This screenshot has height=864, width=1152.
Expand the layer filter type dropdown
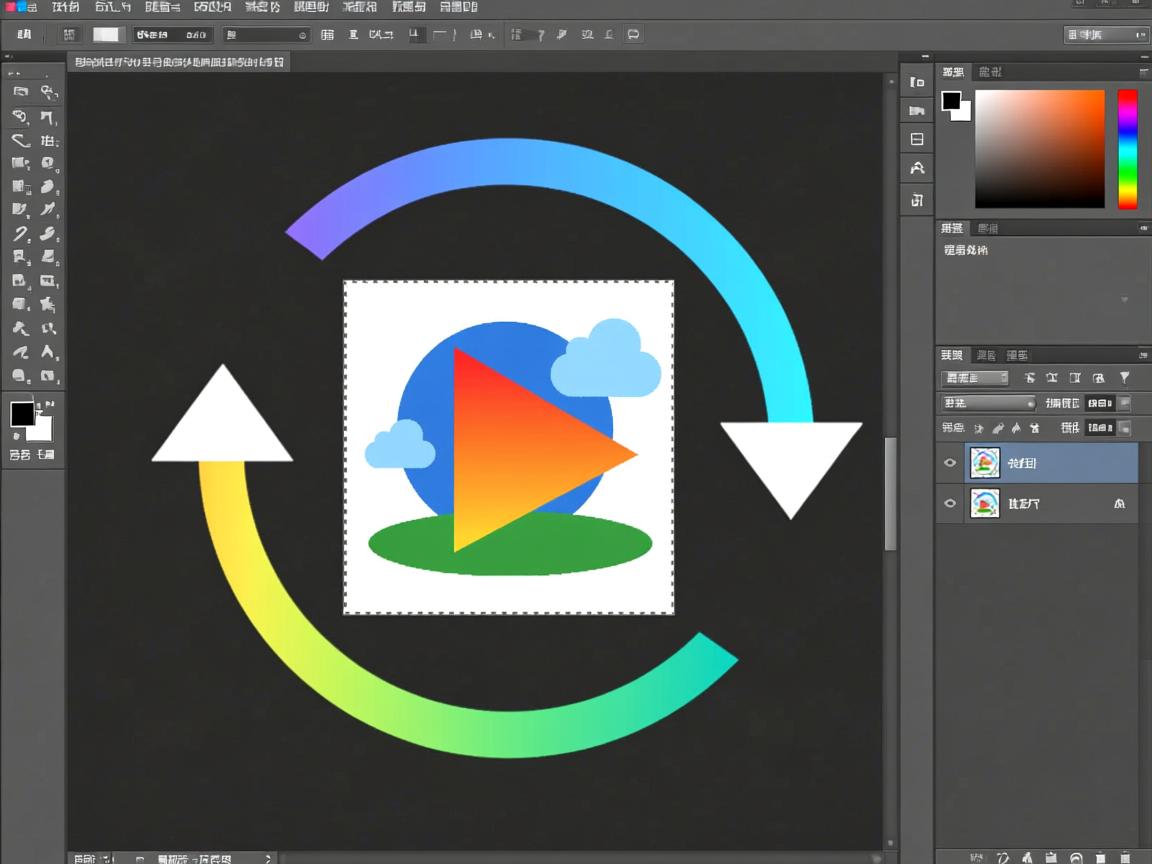point(975,378)
